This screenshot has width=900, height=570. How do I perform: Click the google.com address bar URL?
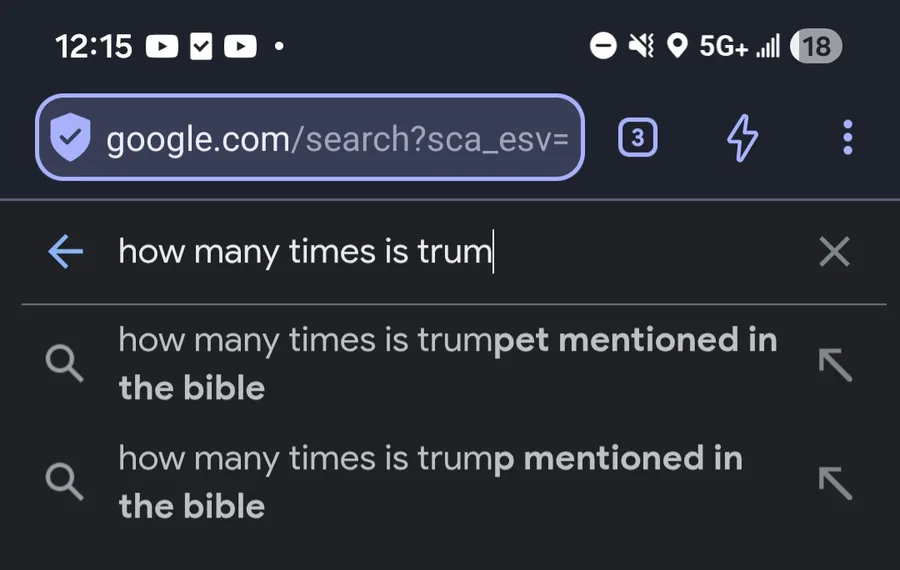coord(337,139)
